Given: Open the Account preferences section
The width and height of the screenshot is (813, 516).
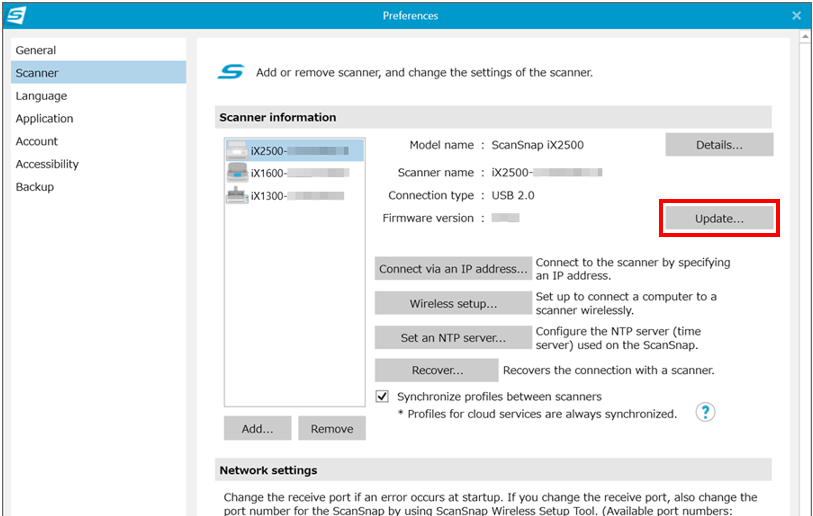Looking at the screenshot, I should (x=99, y=141).
